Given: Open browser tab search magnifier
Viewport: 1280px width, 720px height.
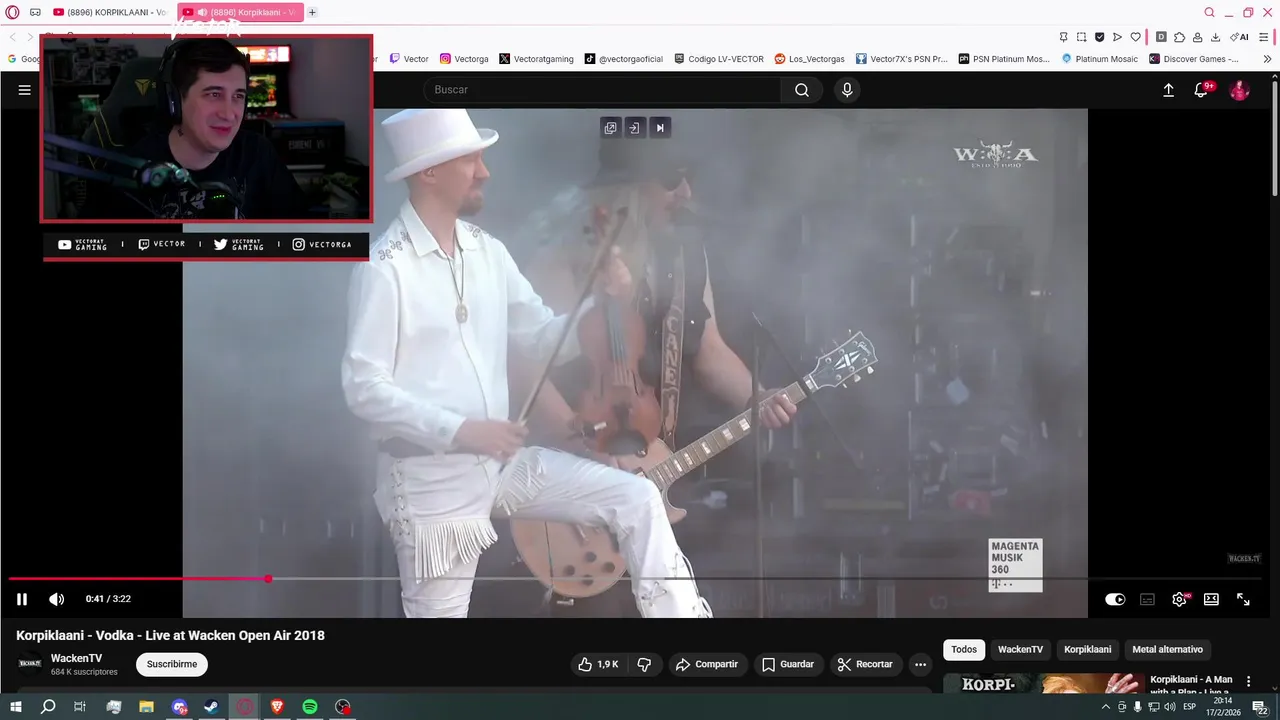Looking at the screenshot, I should coord(1209,12).
